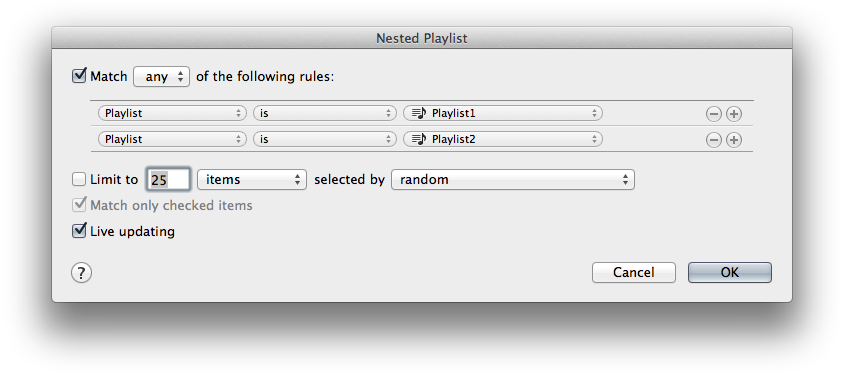
Task: Click the music note icon beside Playlist2
Action: pyautogui.click(x=419, y=139)
